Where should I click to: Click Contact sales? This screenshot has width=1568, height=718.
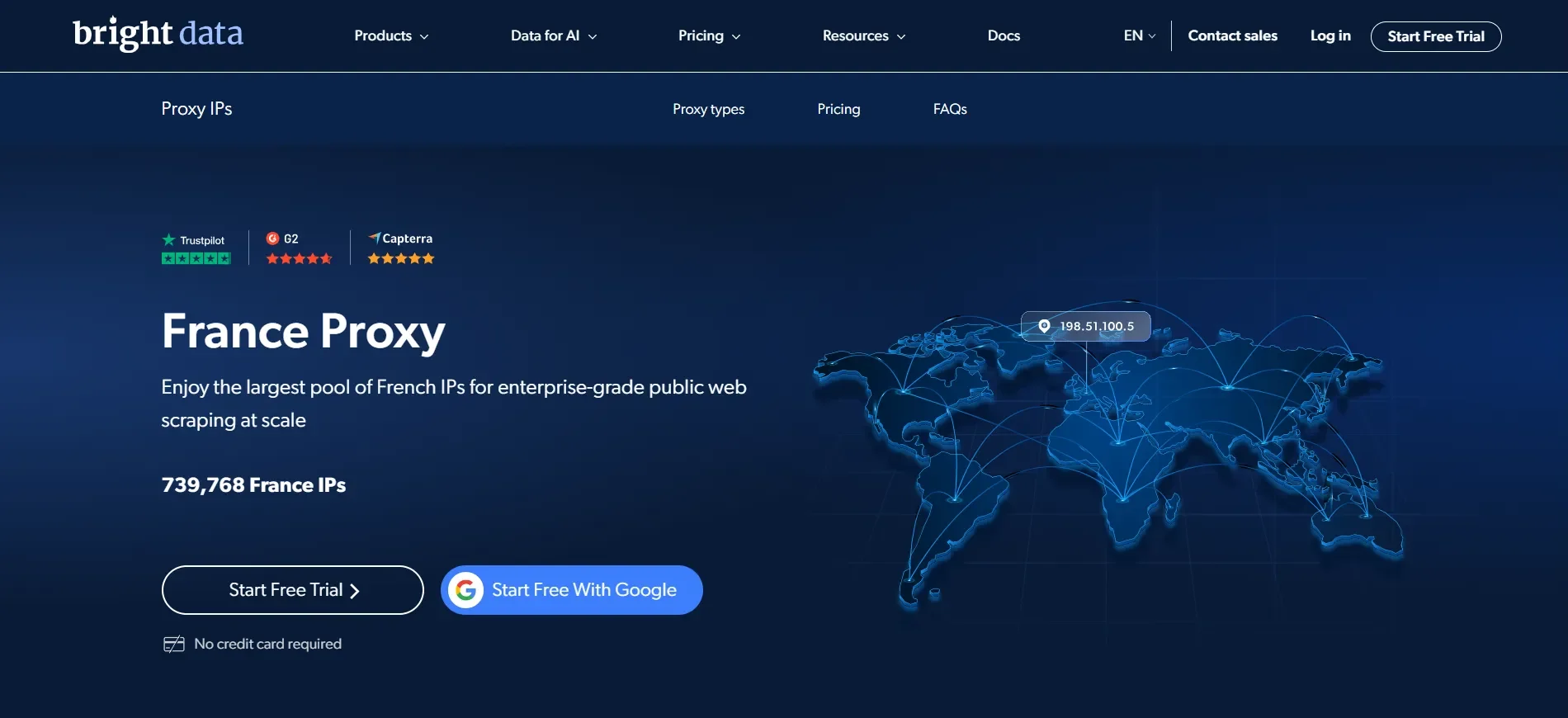1232,35
